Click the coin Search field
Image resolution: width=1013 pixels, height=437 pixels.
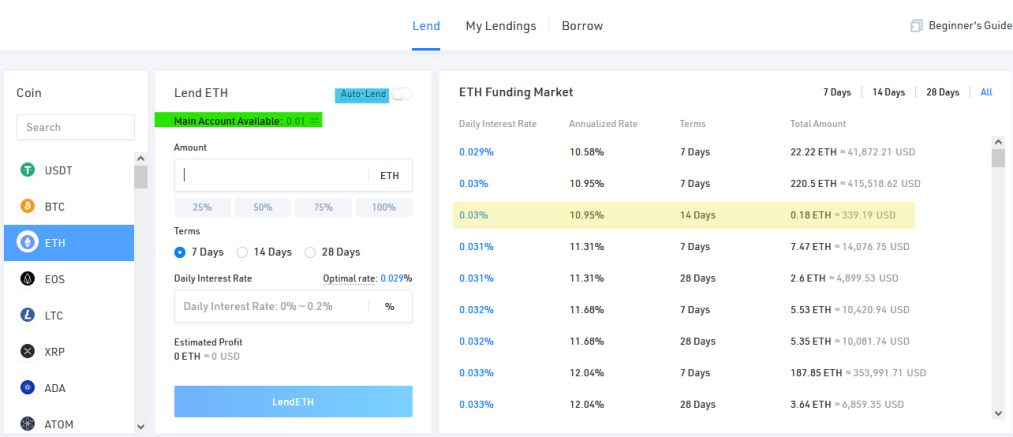tap(76, 127)
